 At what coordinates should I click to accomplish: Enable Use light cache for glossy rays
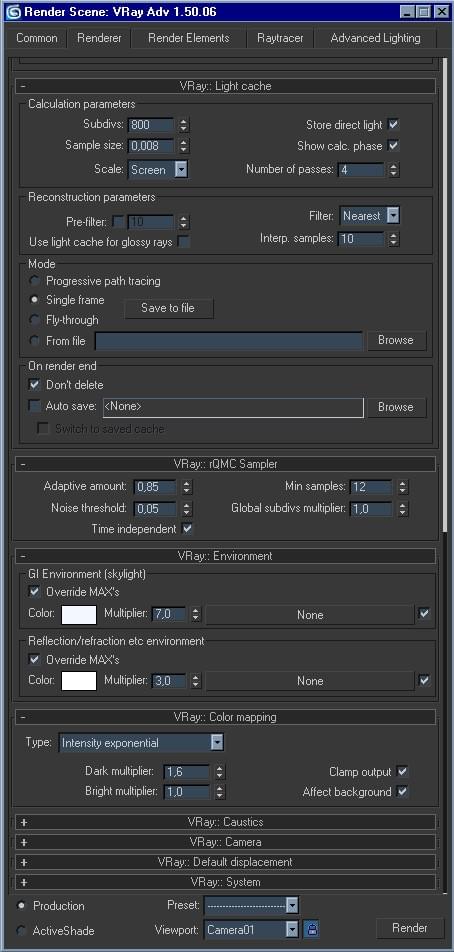[183, 242]
